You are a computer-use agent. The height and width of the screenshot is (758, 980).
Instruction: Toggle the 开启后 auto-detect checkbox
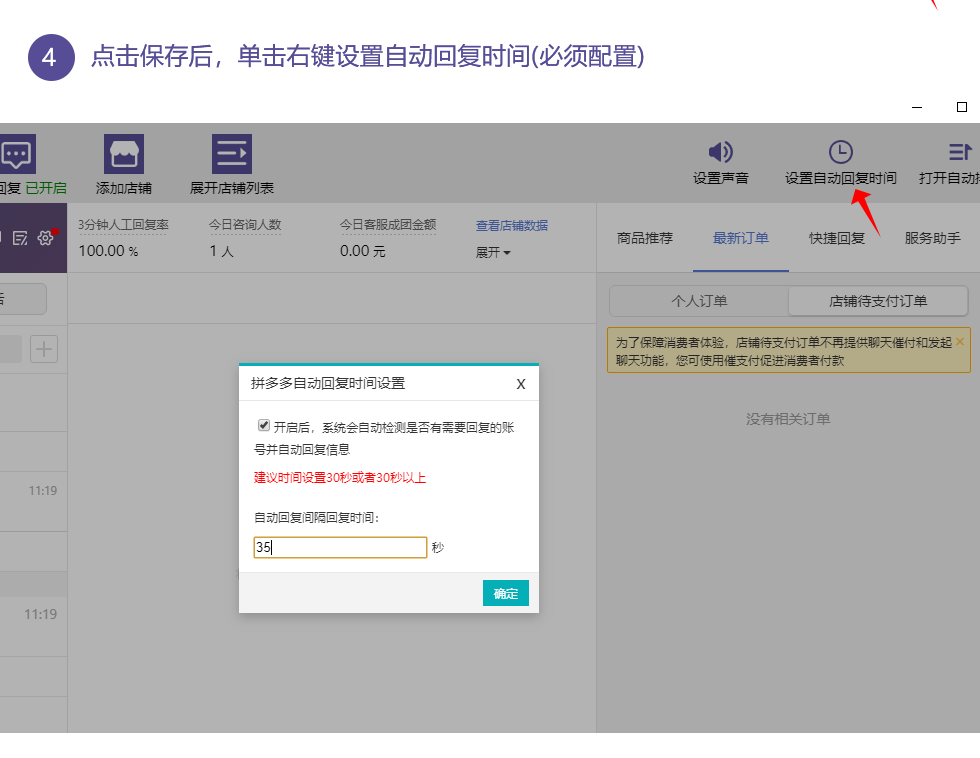point(264,426)
